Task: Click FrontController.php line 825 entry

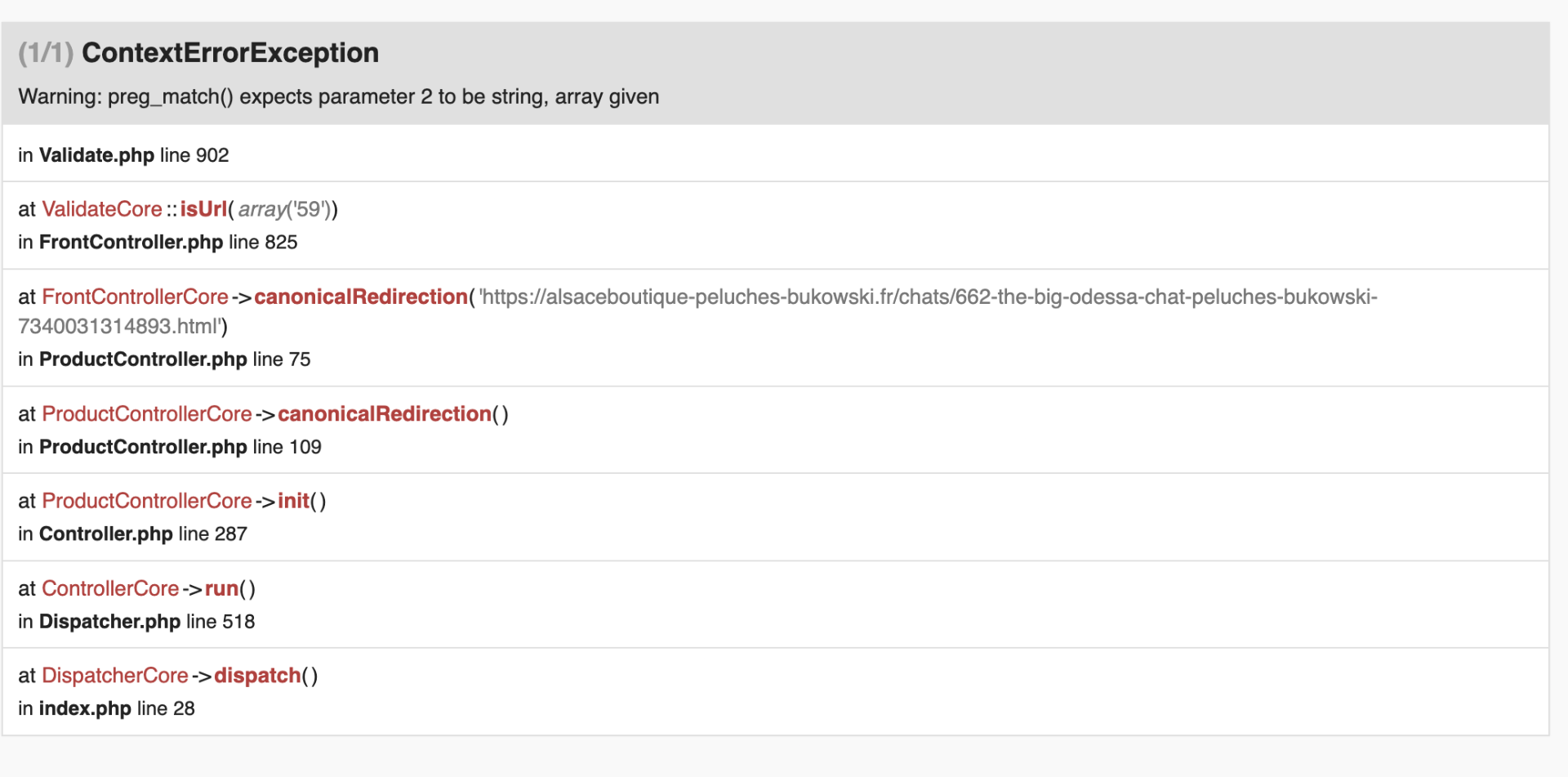Action: coord(158,243)
